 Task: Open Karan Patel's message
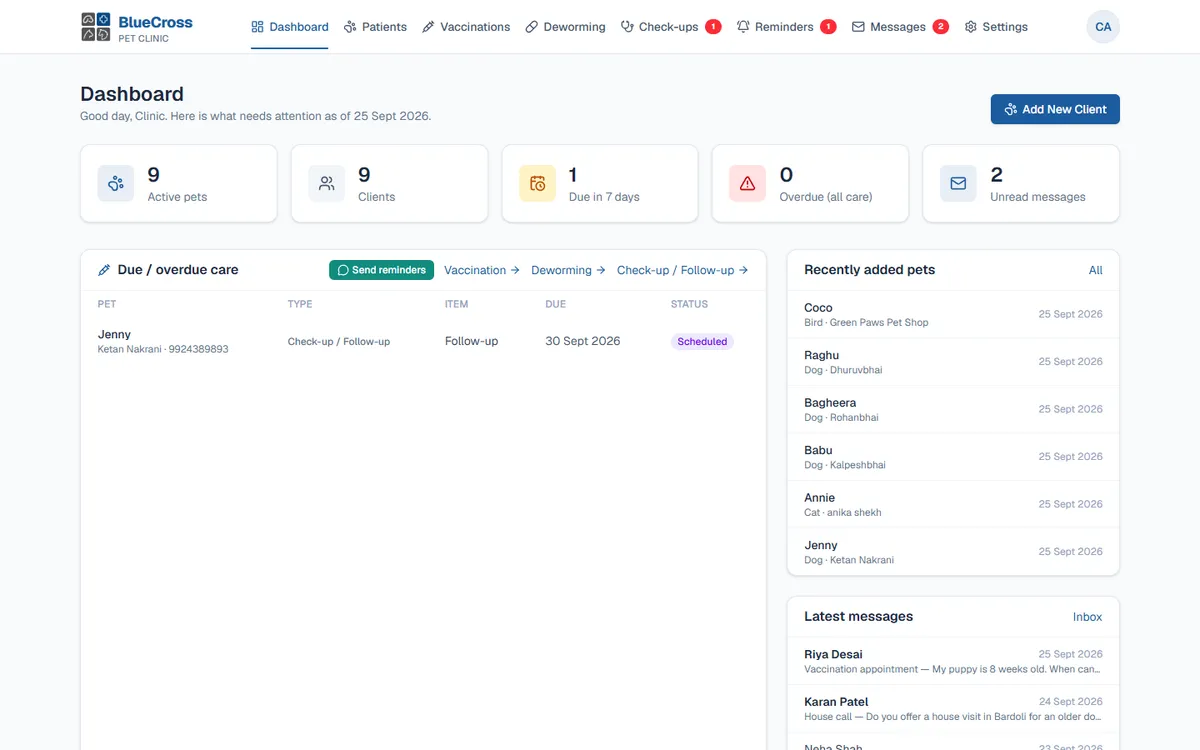953,709
